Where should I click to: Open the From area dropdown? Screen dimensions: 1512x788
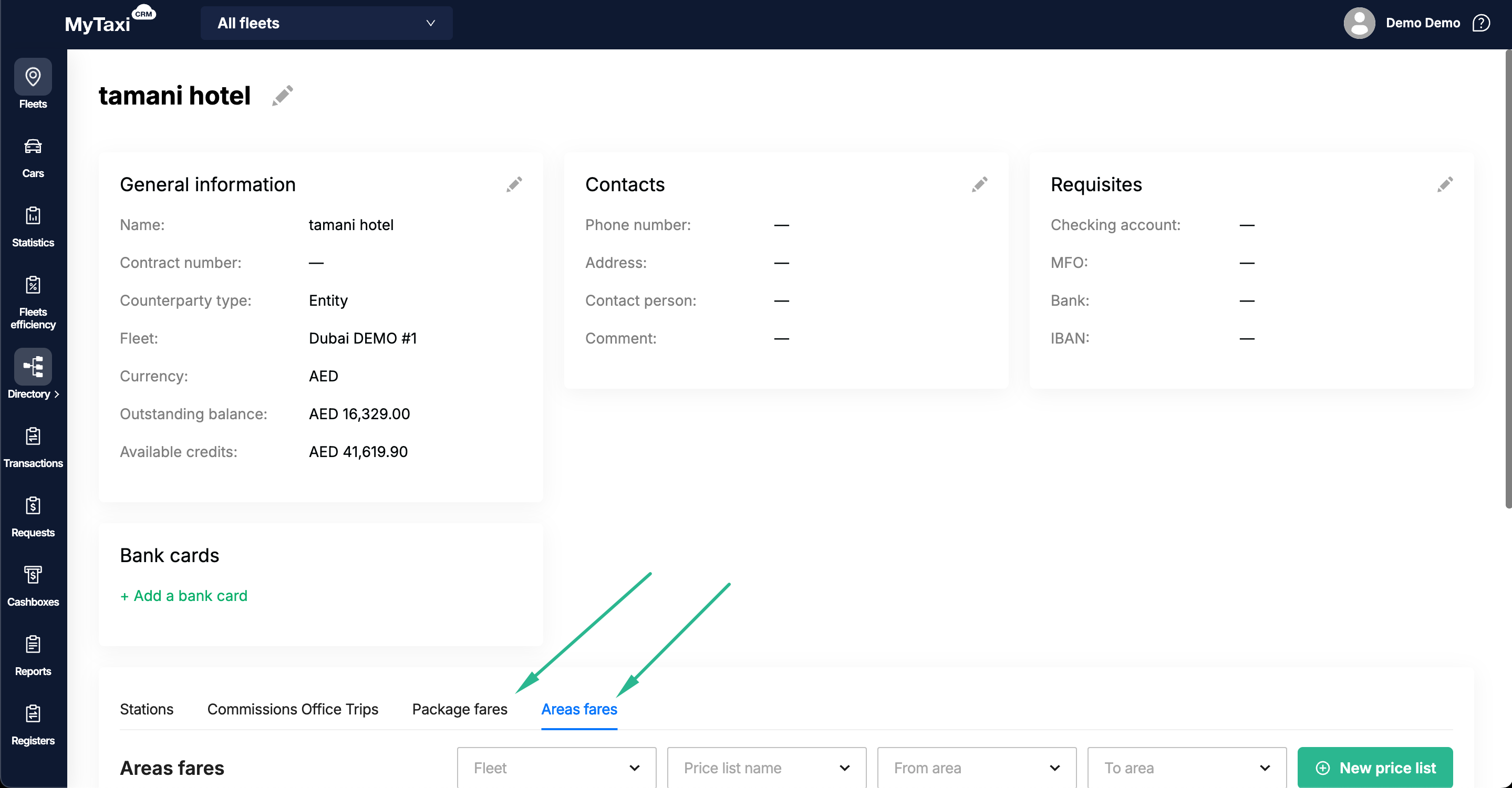[x=976, y=768]
